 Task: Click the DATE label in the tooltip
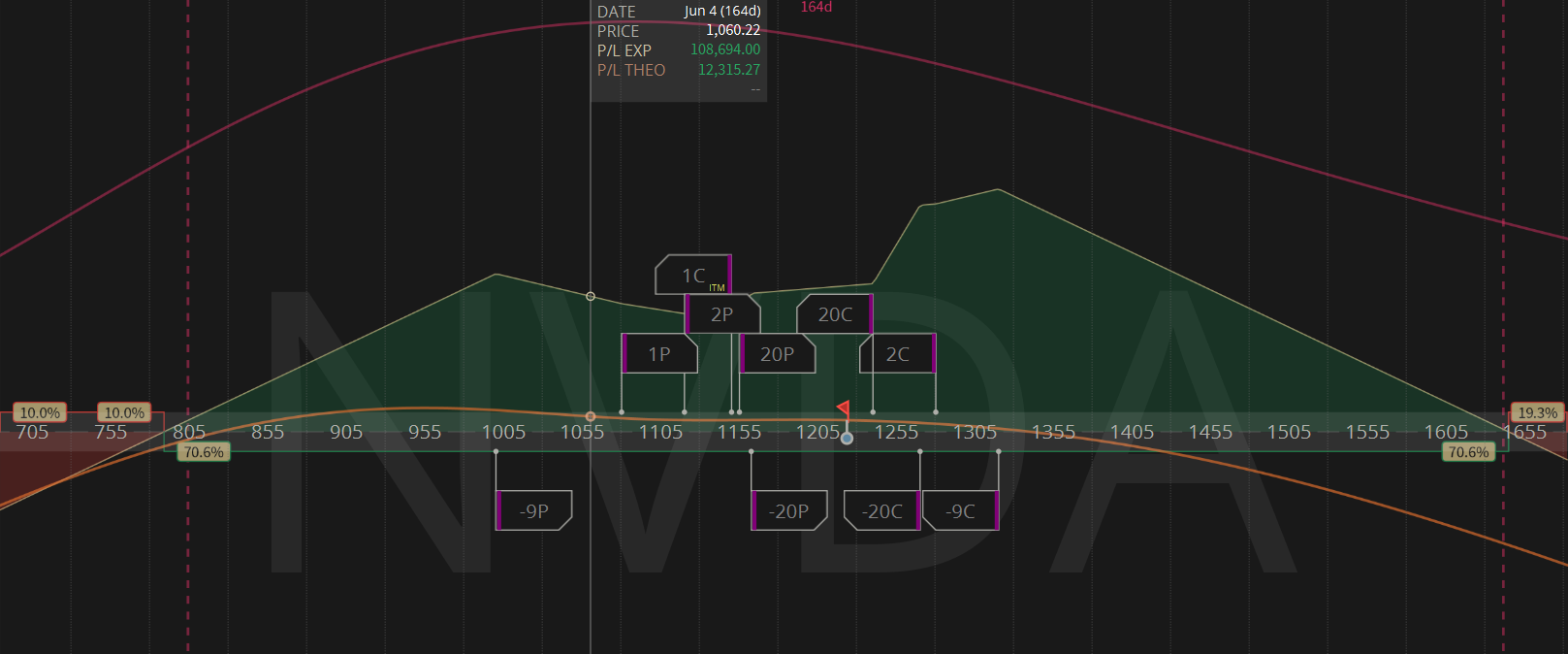tap(617, 12)
